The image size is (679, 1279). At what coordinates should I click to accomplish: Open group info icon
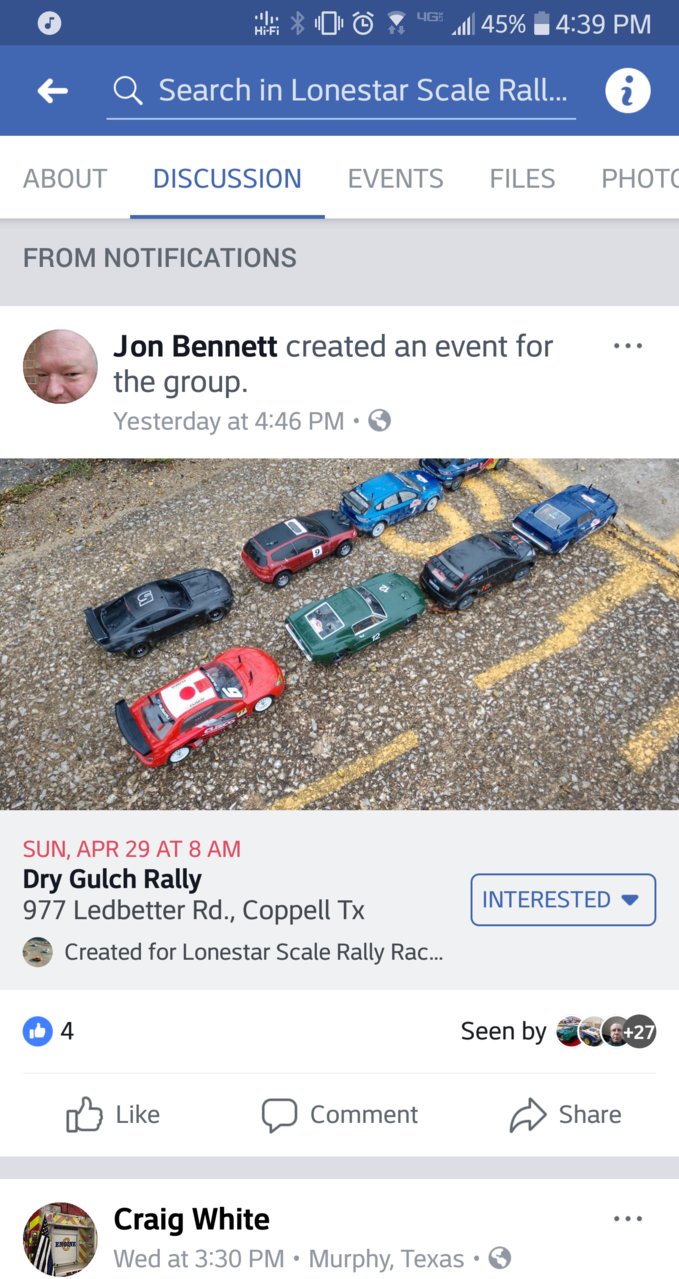coord(628,91)
